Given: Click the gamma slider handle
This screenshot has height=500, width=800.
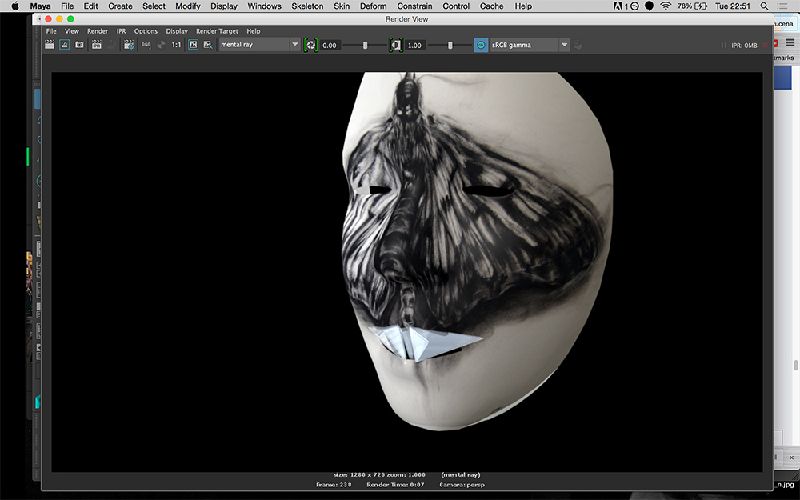Looking at the screenshot, I should pos(450,45).
